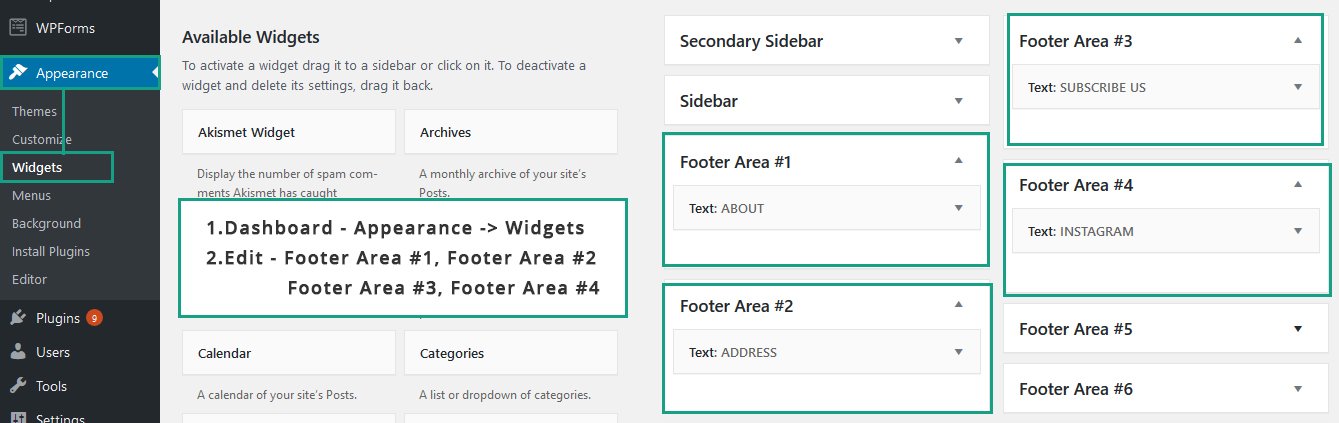Screen dimensions: 1339x423
Task: Click the WPForms icon in sidebar
Action: pyautogui.click(x=18, y=28)
